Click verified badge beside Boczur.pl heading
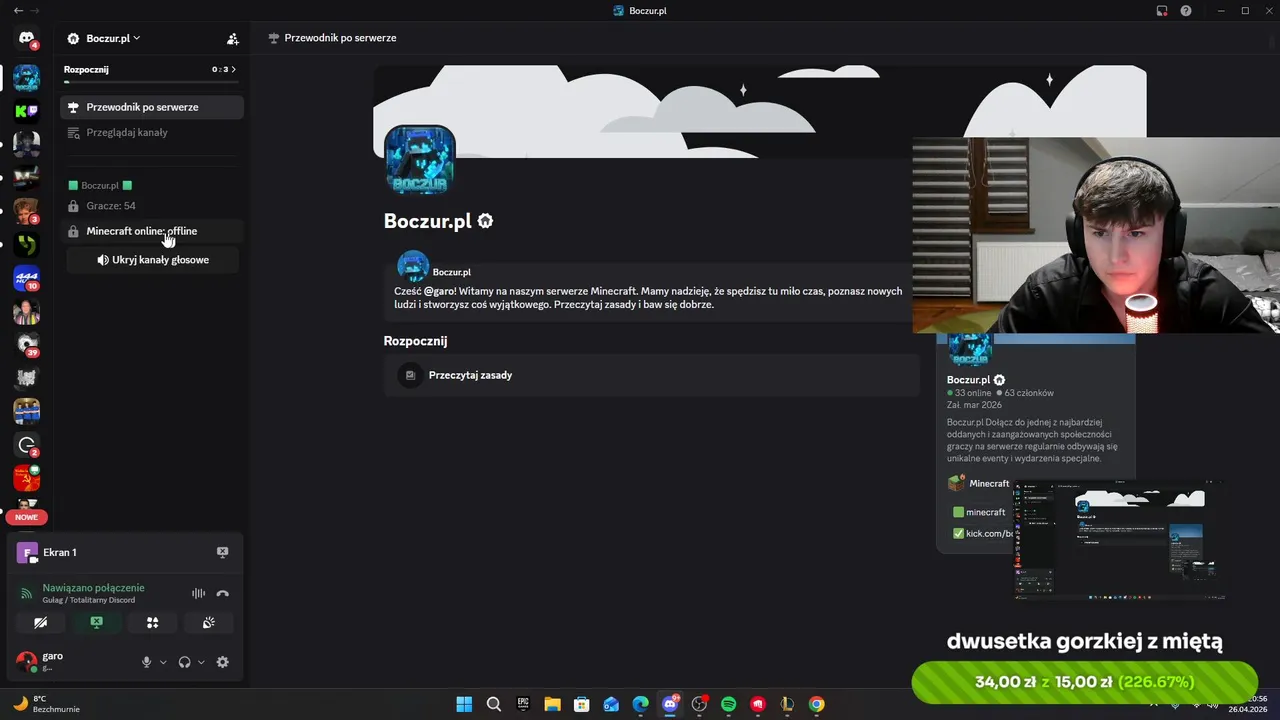This screenshot has height=720, width=1280. [x=485, y=221]
